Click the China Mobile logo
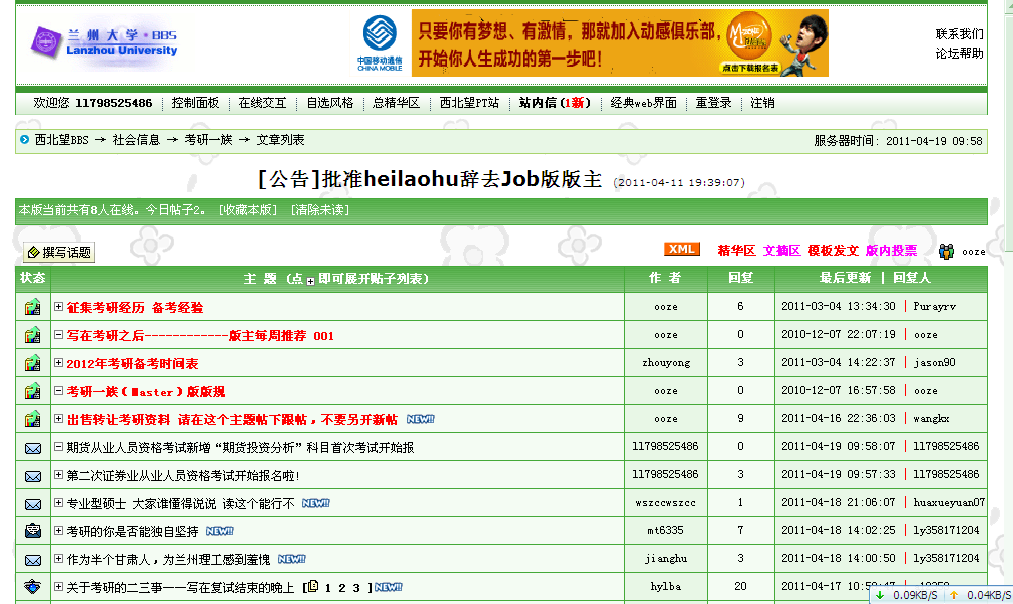The height and width of the screenshot is (604, 1013). pos(380,43)
